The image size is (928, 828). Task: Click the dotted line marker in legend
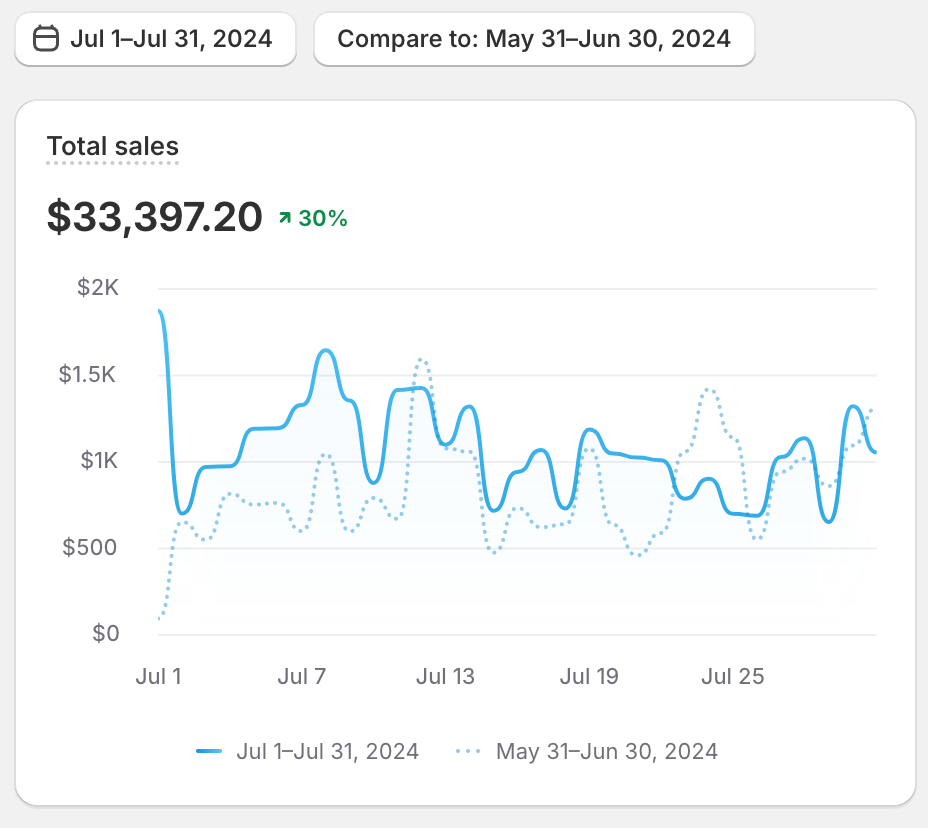(470, 751)
